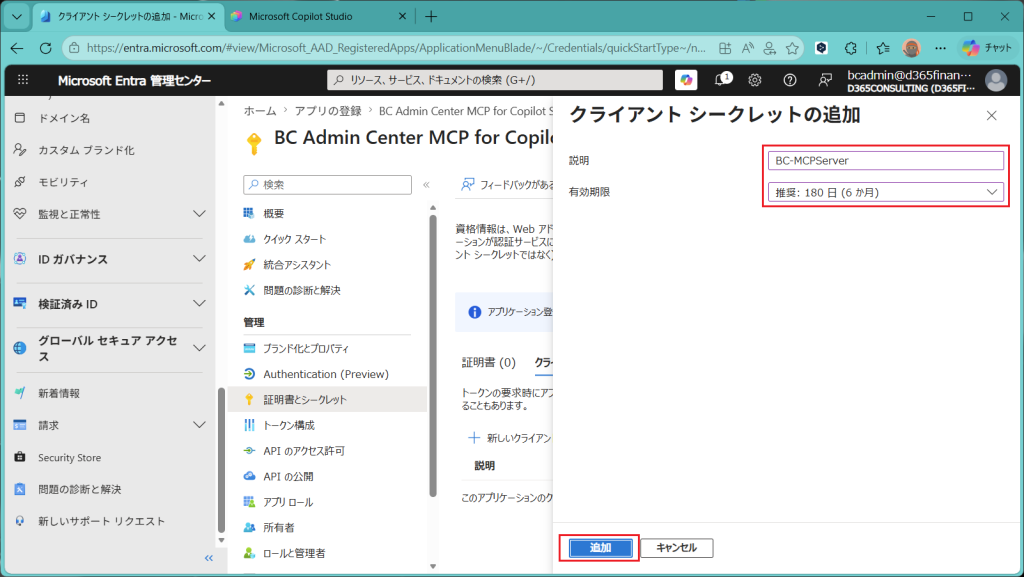Open the app launcher waffle icon

tap(23, 80)
